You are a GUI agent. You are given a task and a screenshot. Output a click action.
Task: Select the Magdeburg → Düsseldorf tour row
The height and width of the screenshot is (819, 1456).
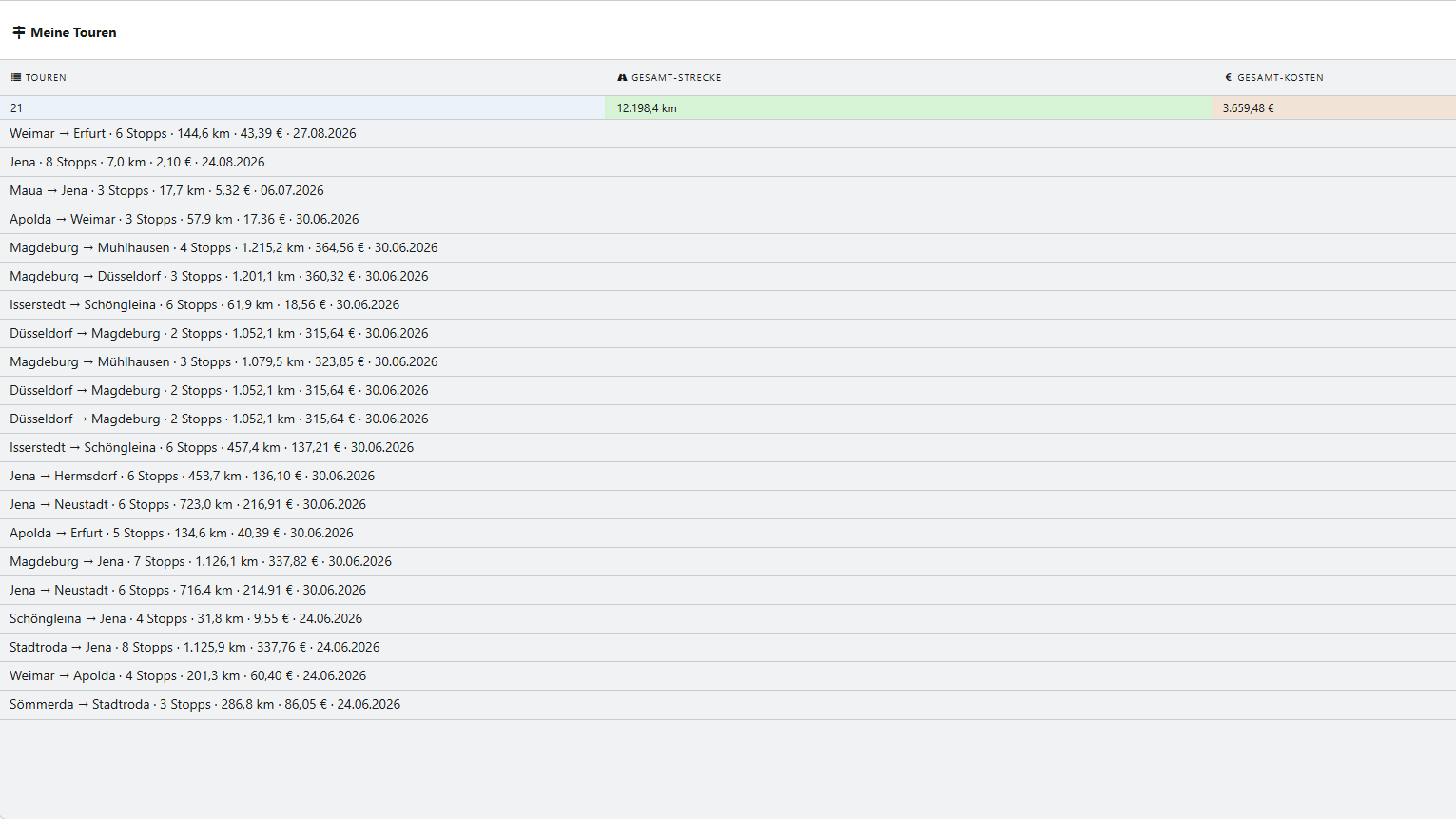(728, 277)
